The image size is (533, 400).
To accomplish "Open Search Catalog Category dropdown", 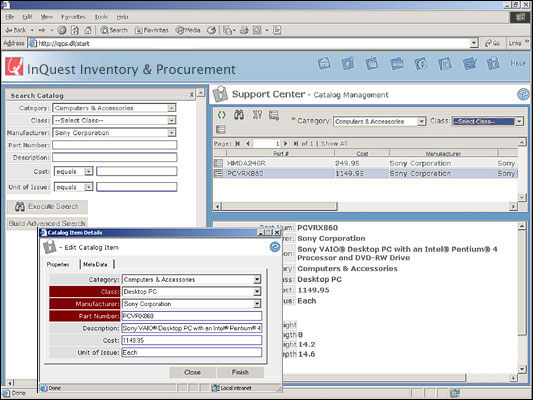I will (172, 108).
